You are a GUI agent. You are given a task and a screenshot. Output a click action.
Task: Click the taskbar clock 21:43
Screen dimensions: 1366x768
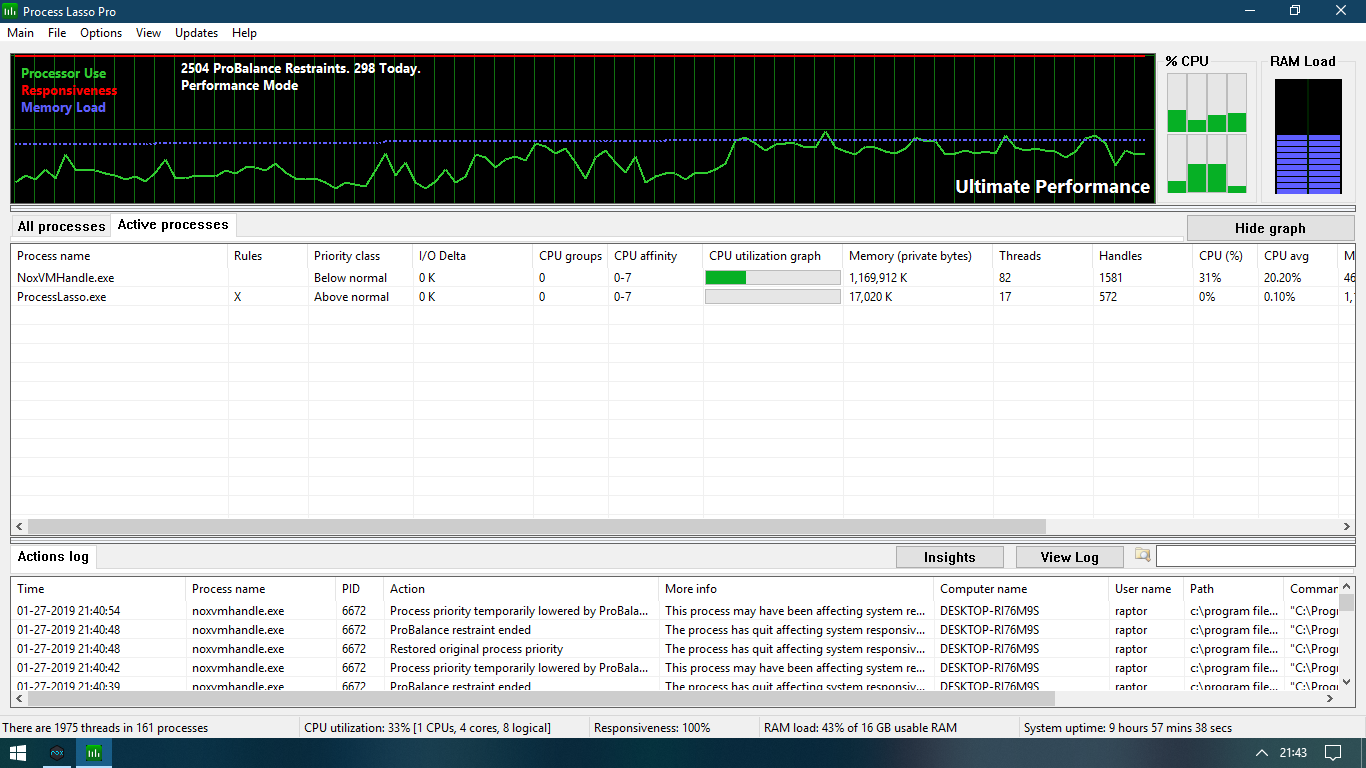pyautogui.click(x=1293, y=752)
